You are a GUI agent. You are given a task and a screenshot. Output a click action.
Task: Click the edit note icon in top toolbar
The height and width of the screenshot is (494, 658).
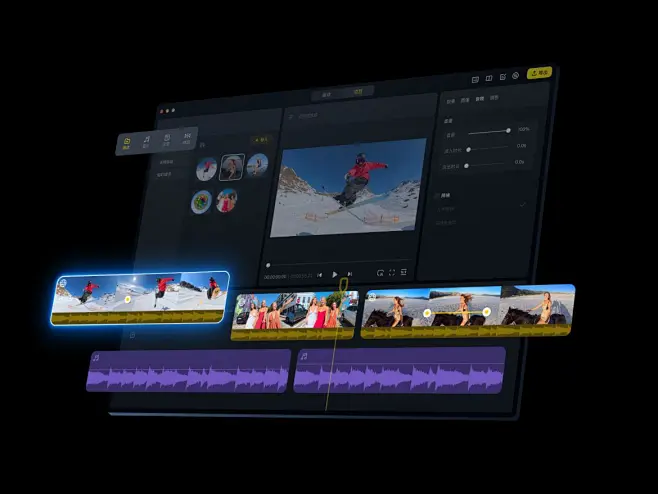click(x=502, y=77)
